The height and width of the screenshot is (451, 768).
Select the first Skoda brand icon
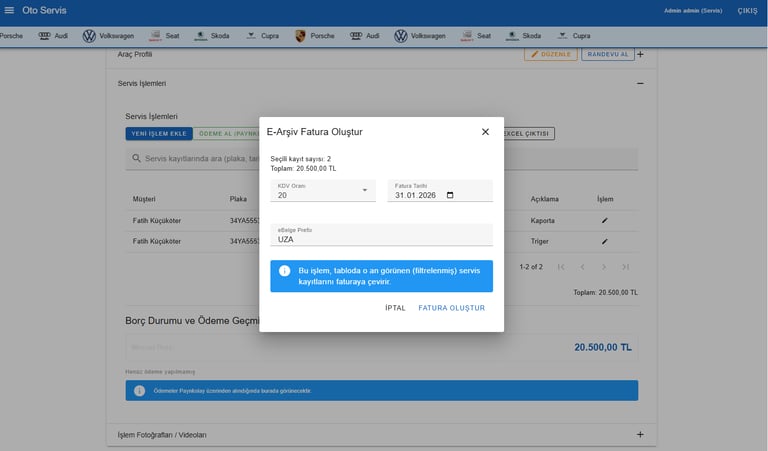[200, 36]
